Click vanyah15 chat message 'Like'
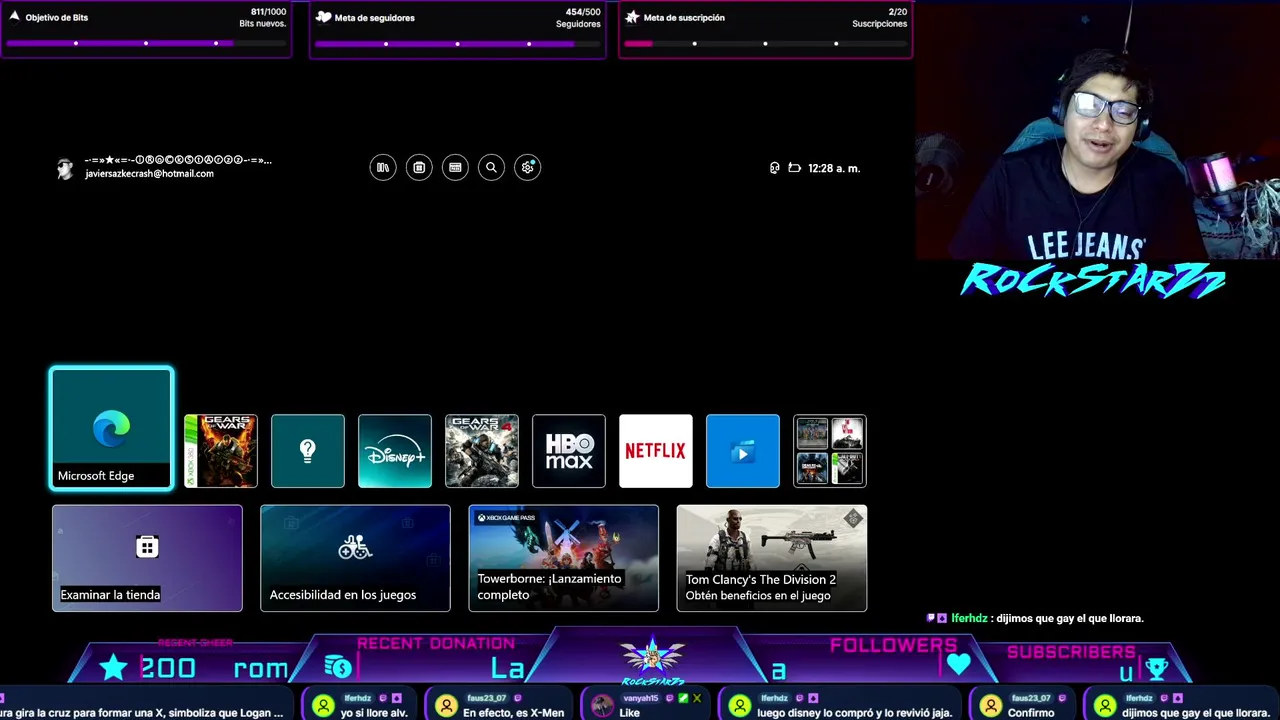This screenshot has height=720, width=1280. click(629, 713)
